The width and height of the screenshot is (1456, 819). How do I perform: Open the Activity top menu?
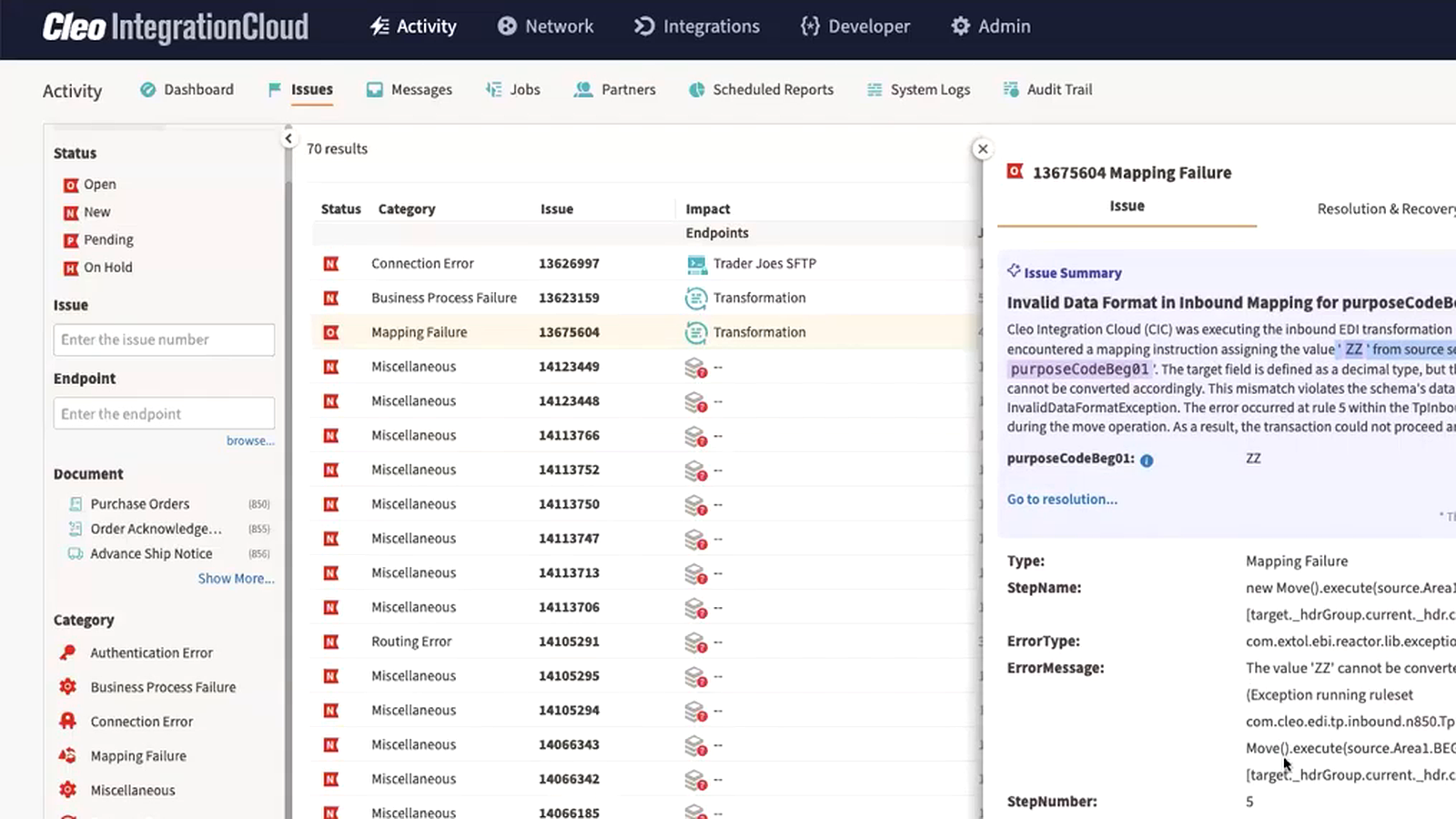pyautogui.click(x=413, y=26)
